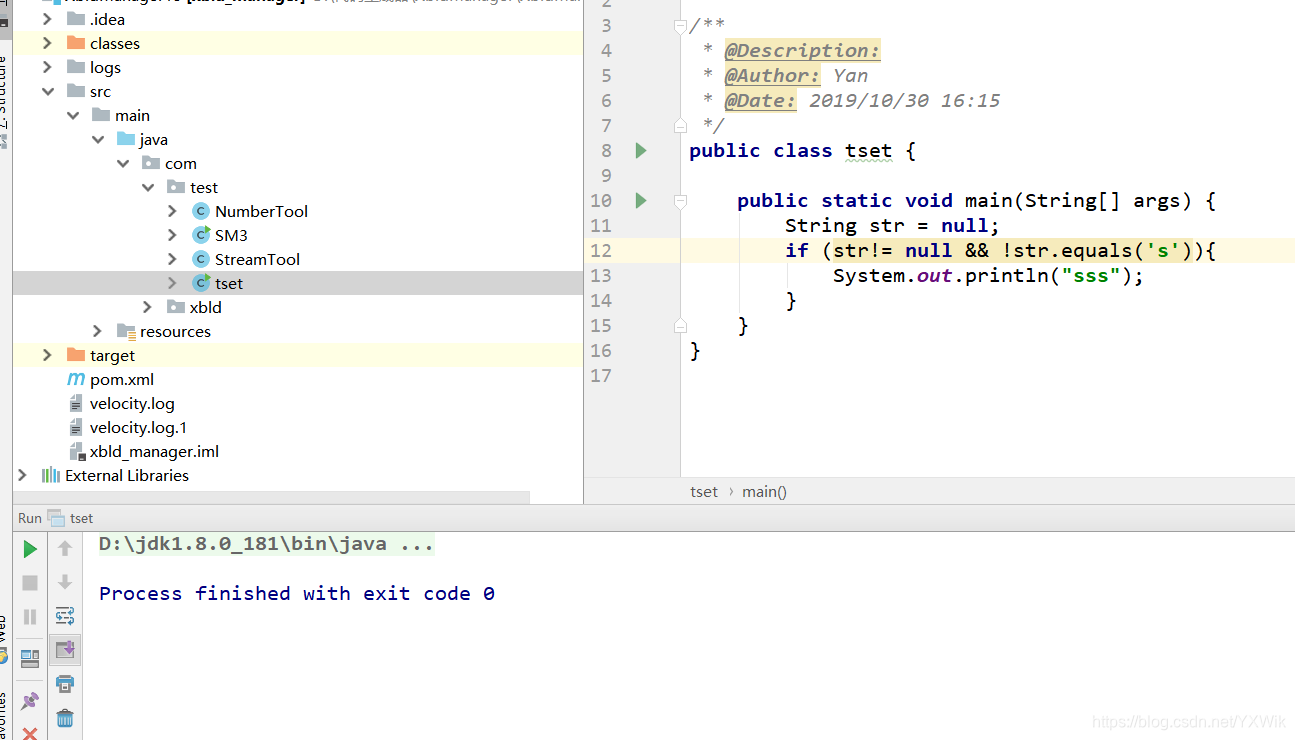Expand the .idea folder
The width and height of the screenshot is (1295, 740).
point(47,19)
